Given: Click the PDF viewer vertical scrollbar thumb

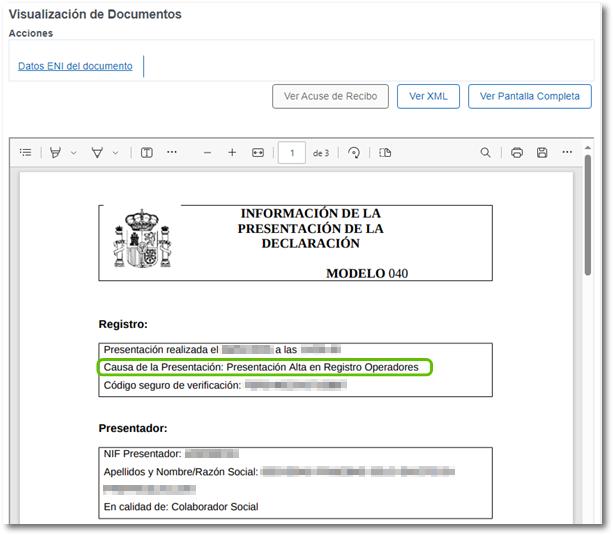Looking at the screenshot, I should coord(588,215).
